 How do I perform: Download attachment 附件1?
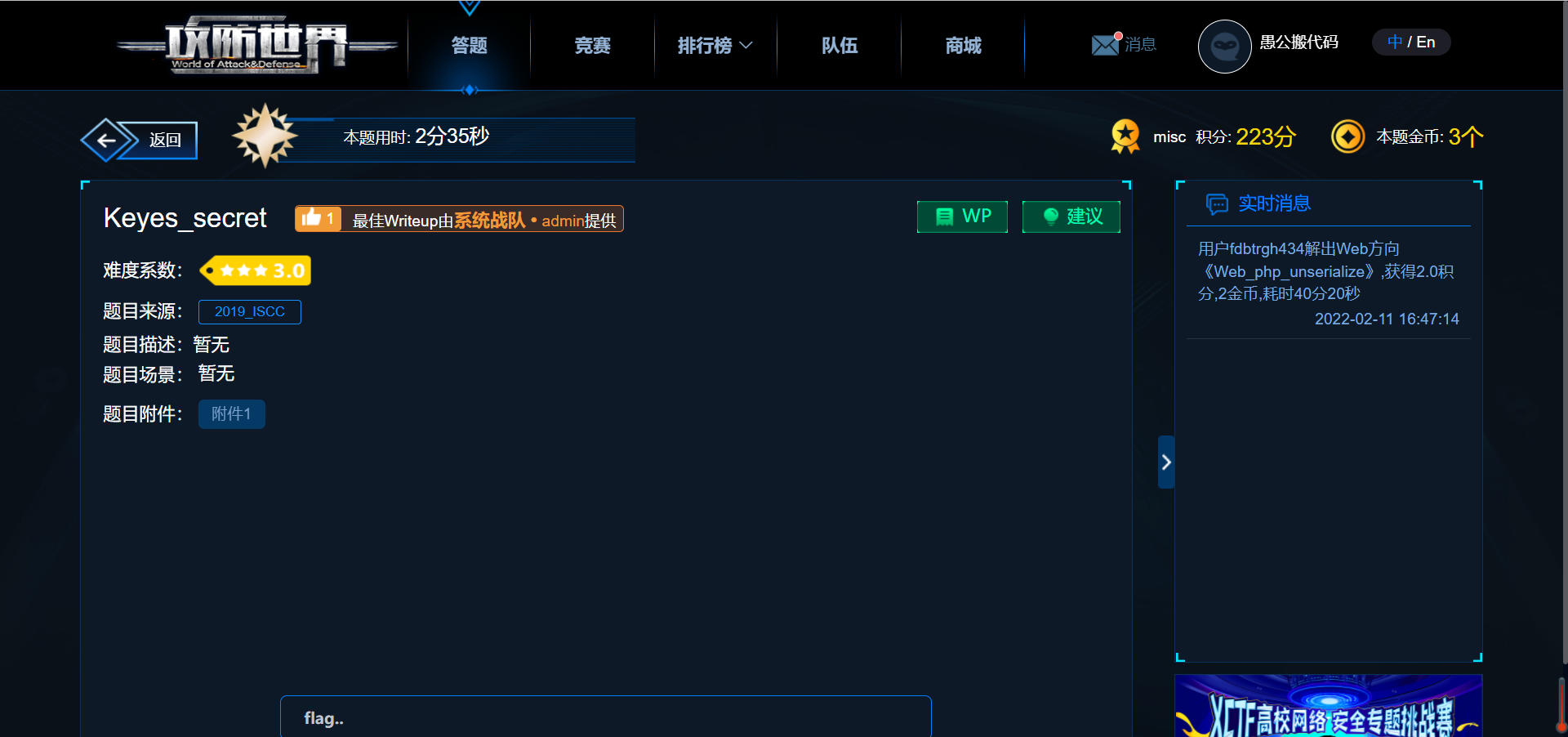point(231,414)
